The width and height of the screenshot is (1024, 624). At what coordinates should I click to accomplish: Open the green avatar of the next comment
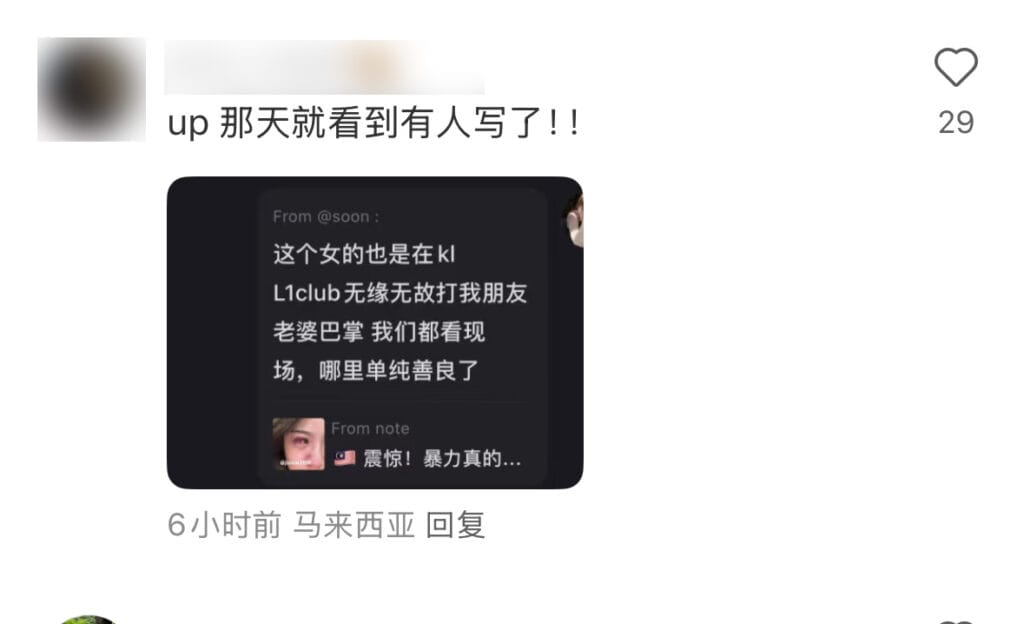[x=88, y=619]
